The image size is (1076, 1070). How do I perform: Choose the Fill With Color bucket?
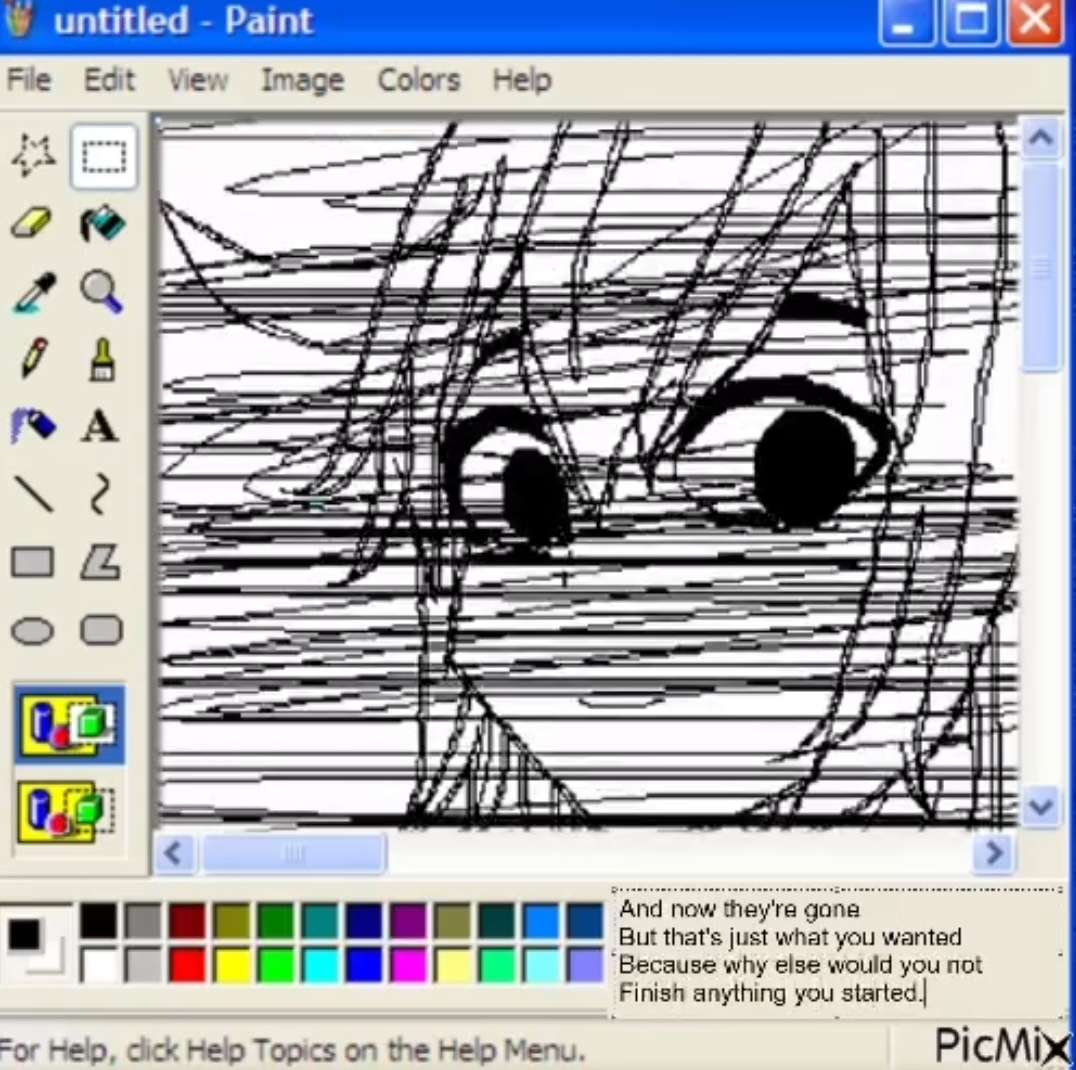102,224
